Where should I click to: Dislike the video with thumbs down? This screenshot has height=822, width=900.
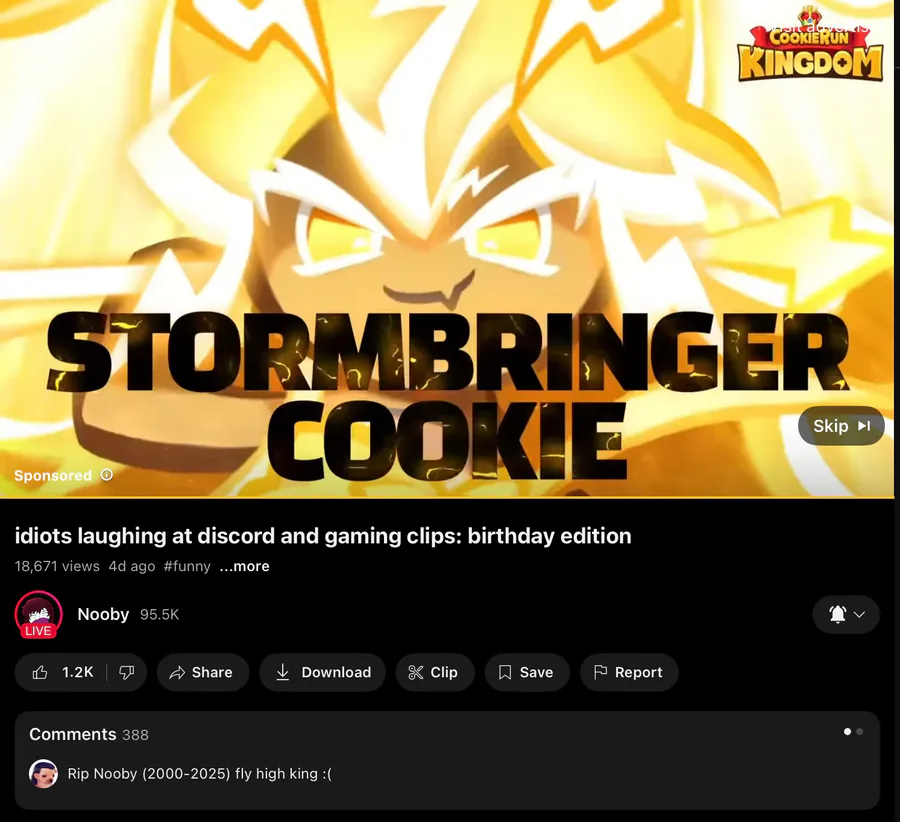click(127, 672)
